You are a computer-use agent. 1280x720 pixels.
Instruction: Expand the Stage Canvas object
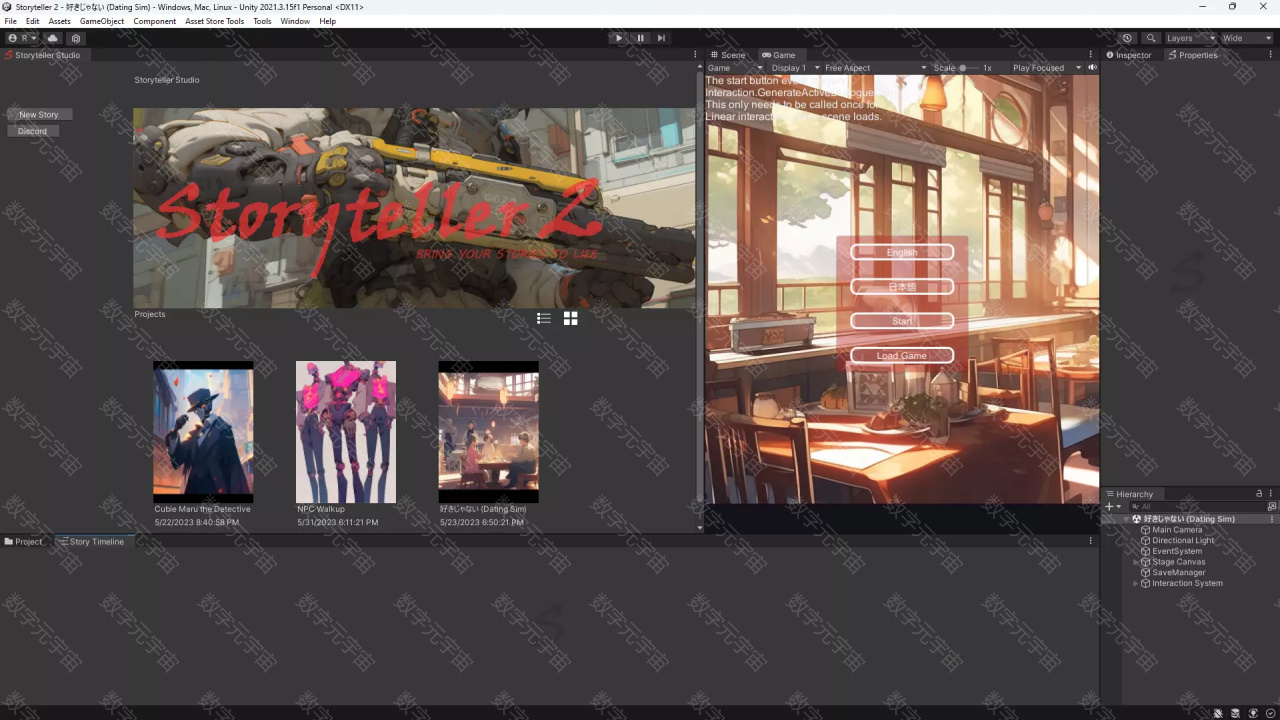(x=1136, y=562)
